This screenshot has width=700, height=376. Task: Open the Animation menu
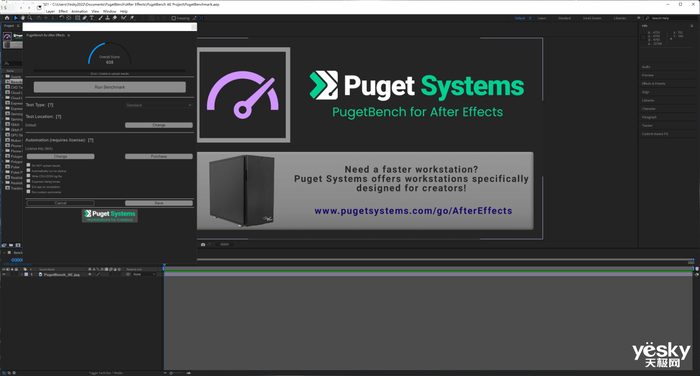pos(79,11)
